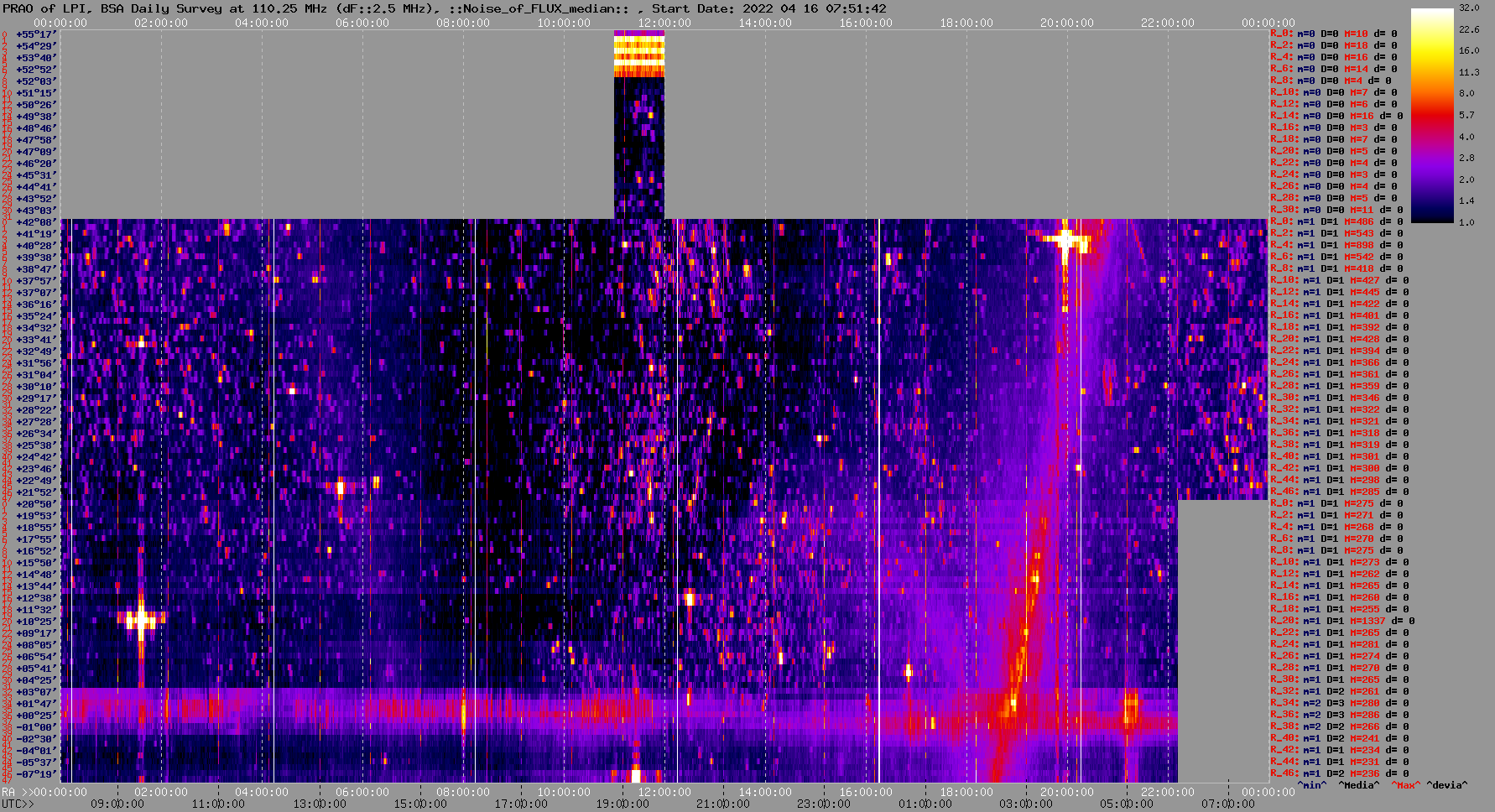Click the +33°41' declination label
This screenshot has height=812, width=1495.
pos(36,340)
